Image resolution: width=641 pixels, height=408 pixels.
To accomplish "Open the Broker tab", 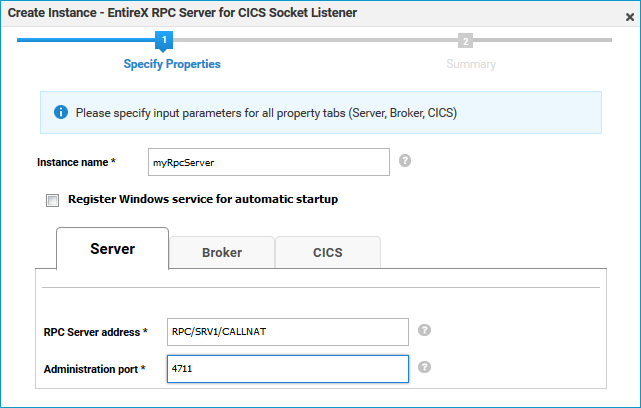I will 222,252.
